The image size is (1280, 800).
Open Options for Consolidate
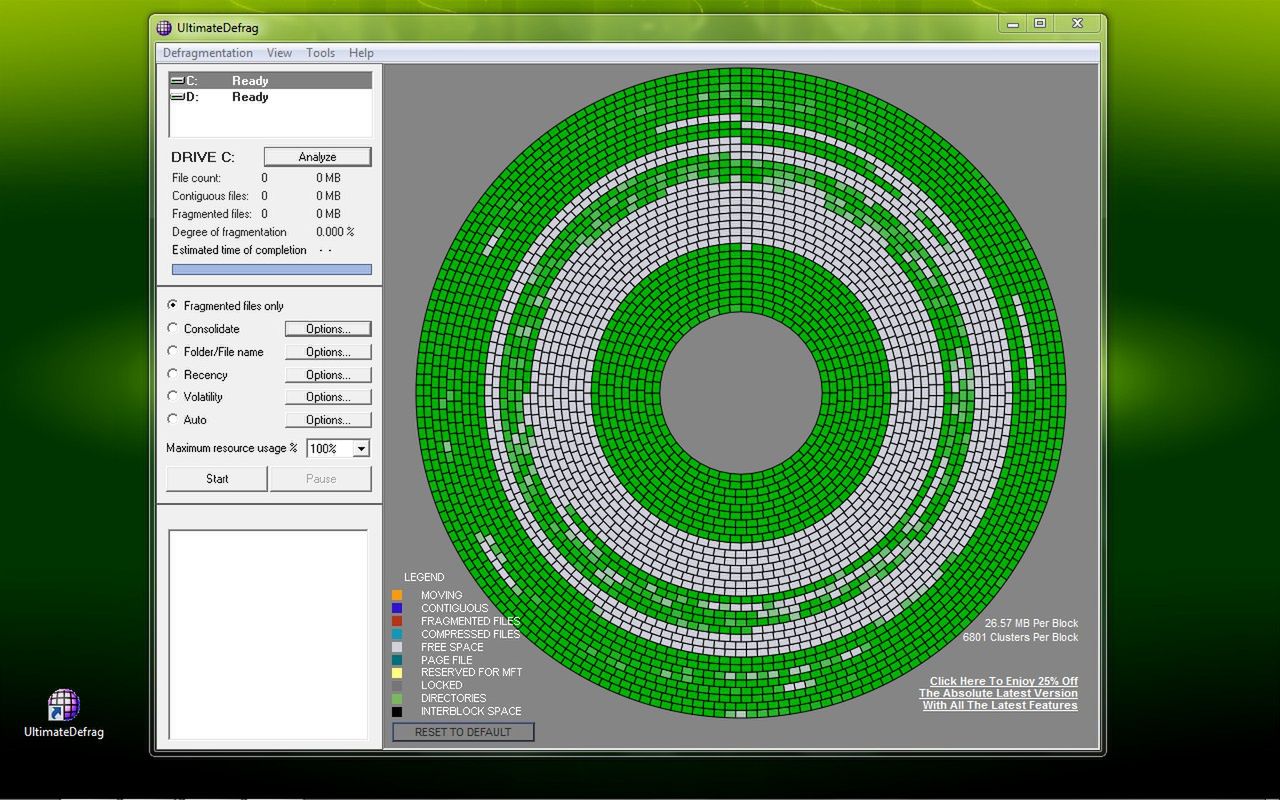pos(328,329)
